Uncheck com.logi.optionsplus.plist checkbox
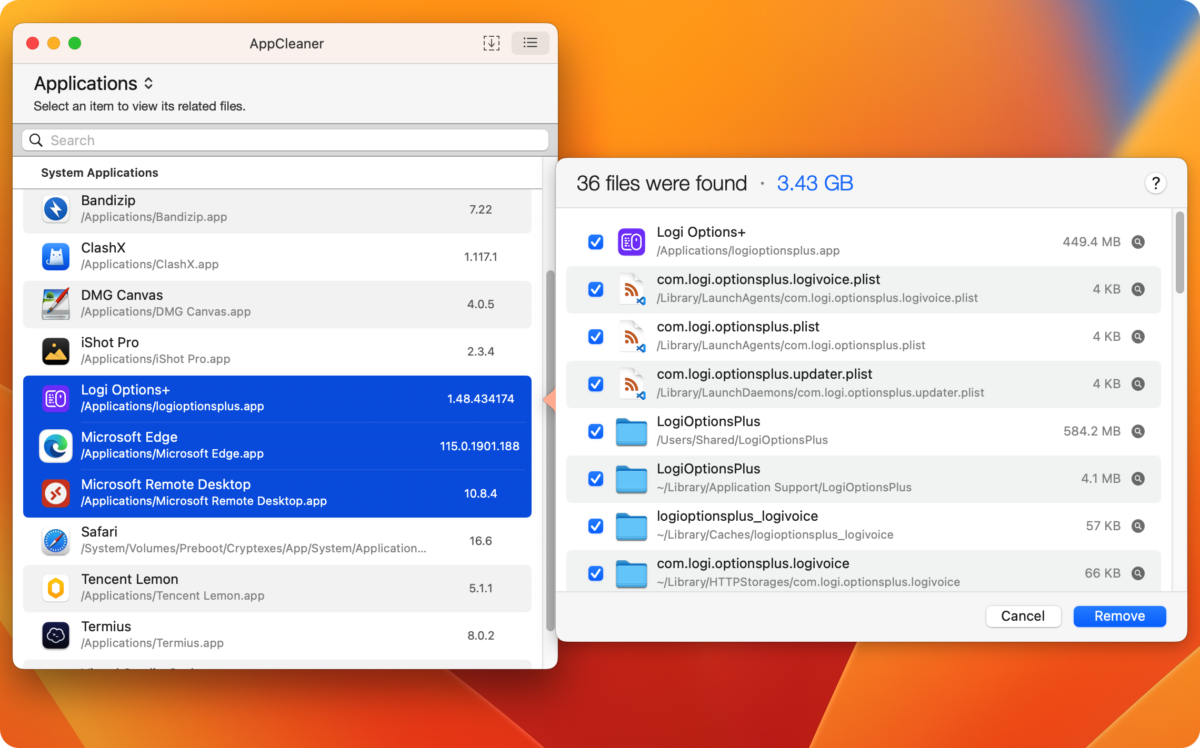Screen dimensions: 1200x748 pos(596,337)
